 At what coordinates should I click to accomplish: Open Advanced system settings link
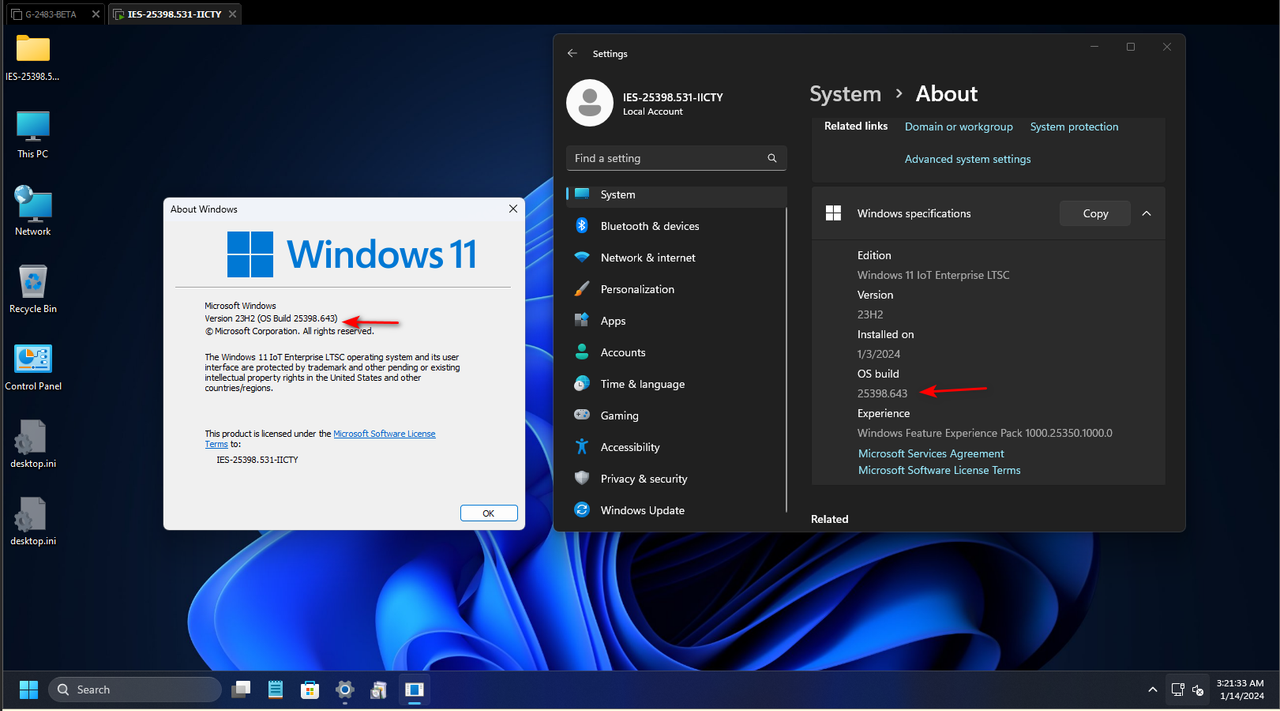coord(967,159)
